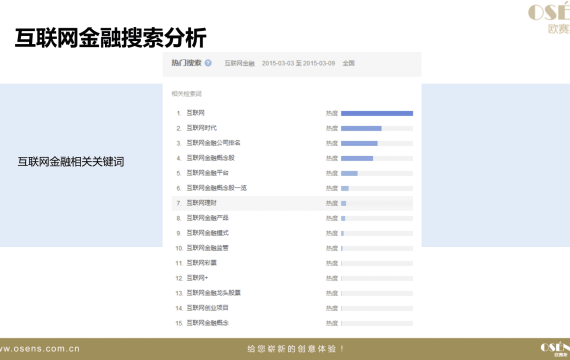Click the 相关检索词 section label
Viewport: 570px width, 360px height.
pos(186,94)
